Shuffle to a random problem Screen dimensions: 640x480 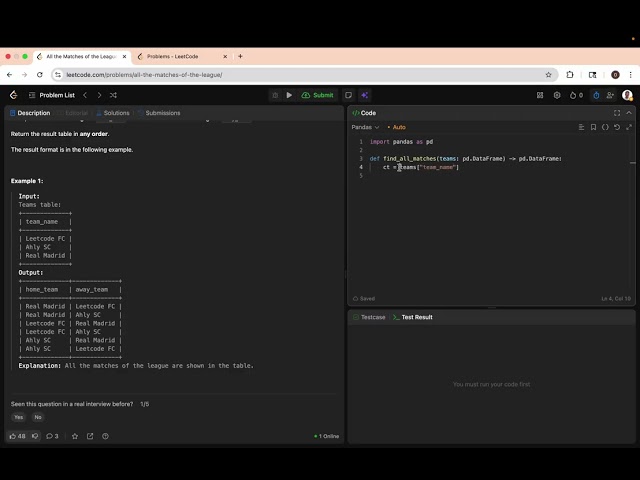(113, 95)
